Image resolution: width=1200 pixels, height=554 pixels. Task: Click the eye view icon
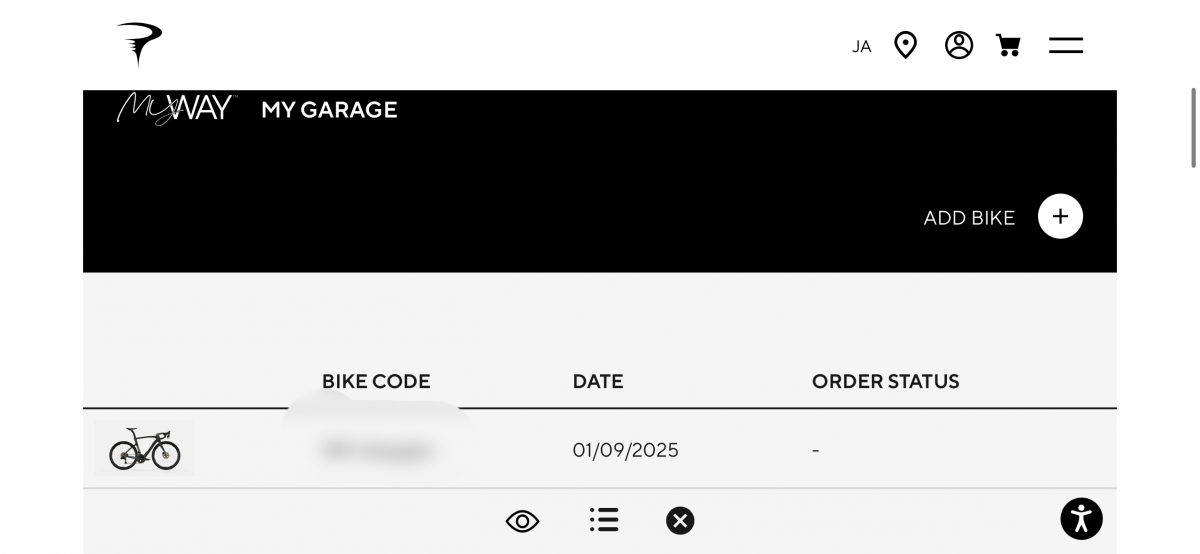(522, 521)
